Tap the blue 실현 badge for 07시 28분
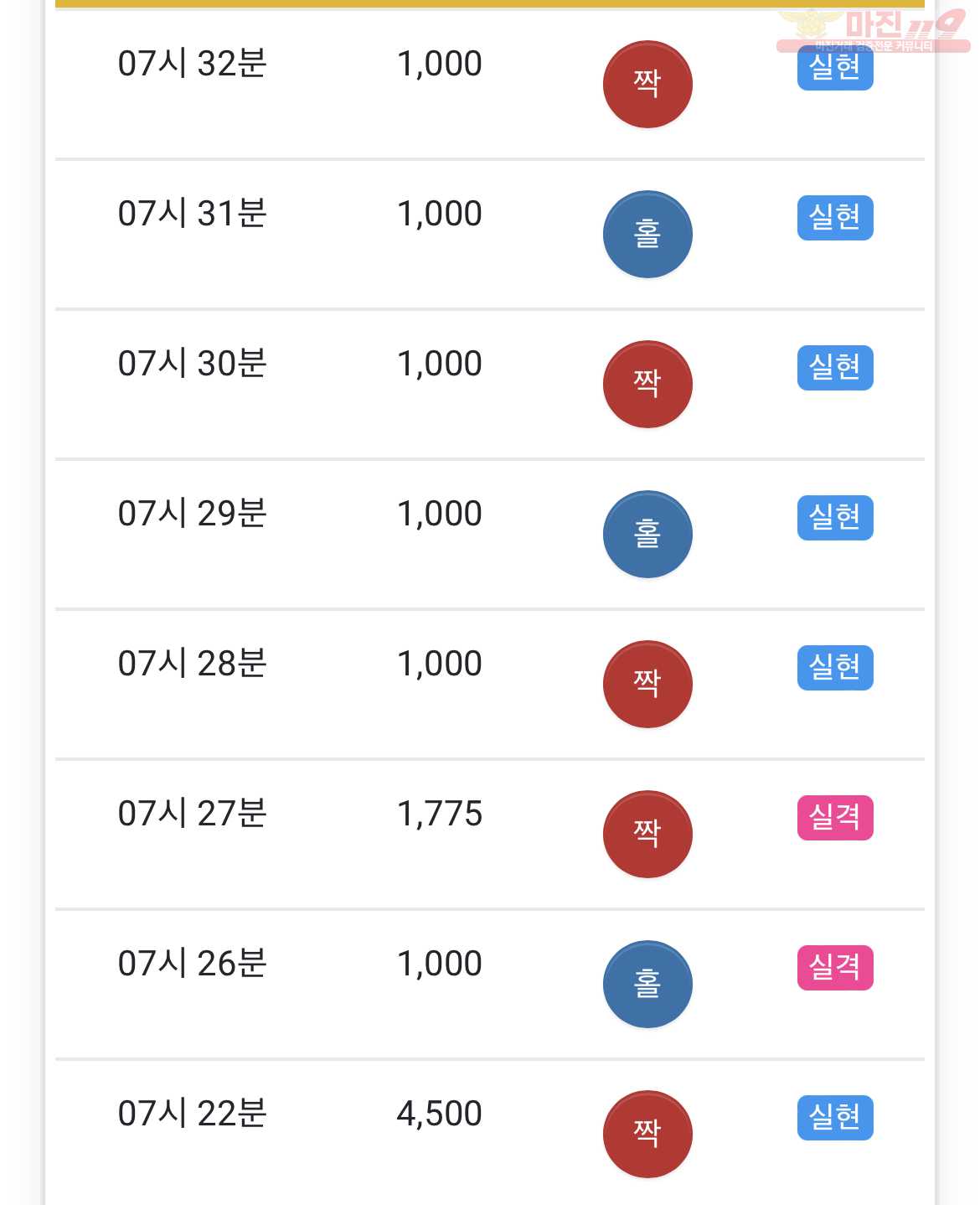The height and width of the screenshot is (1205, 980). tap(835, 668)
